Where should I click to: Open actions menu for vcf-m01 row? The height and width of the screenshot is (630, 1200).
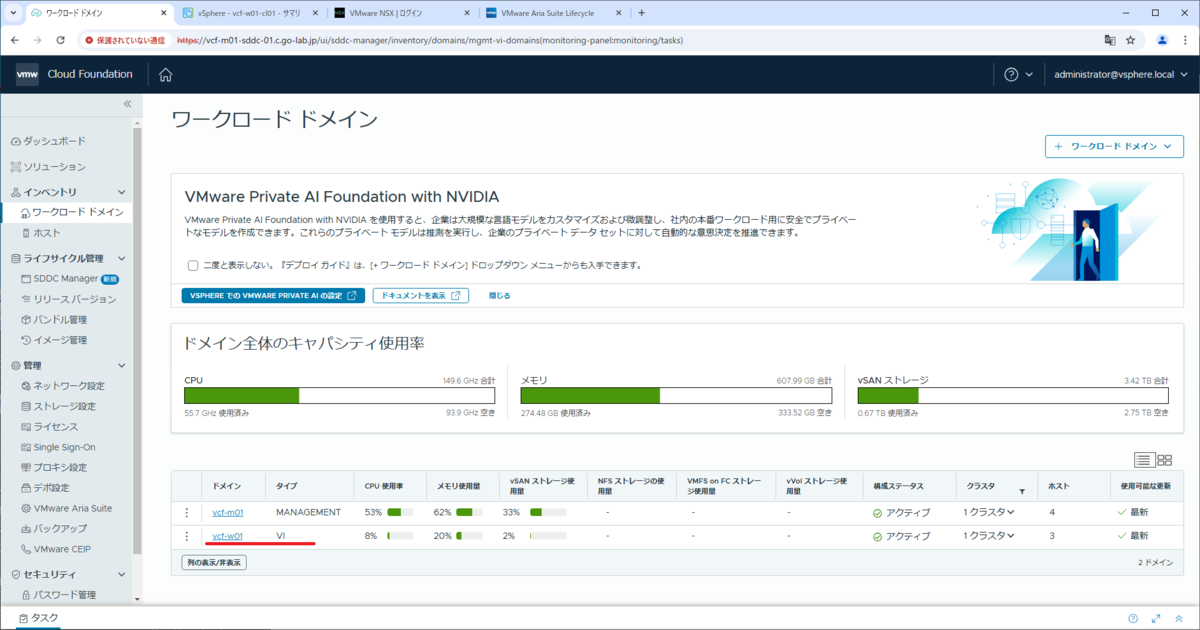click(186, 512)
